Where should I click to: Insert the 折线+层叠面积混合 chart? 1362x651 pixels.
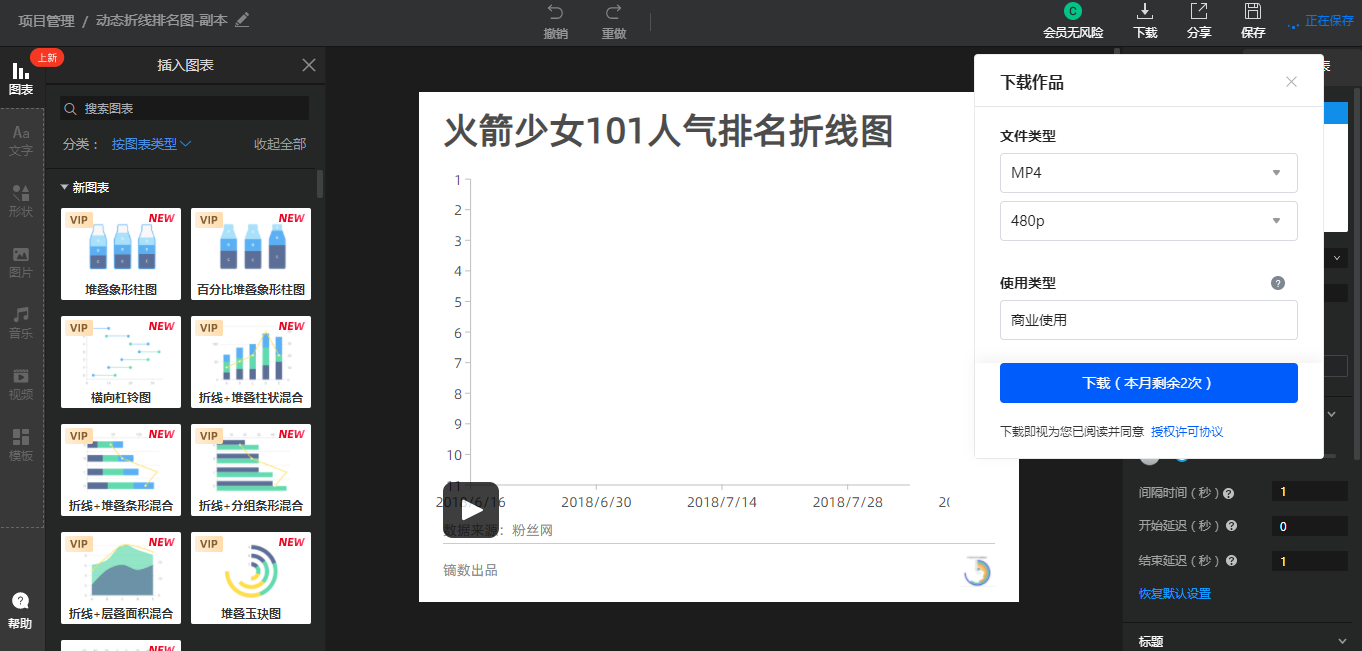[121, 578]
